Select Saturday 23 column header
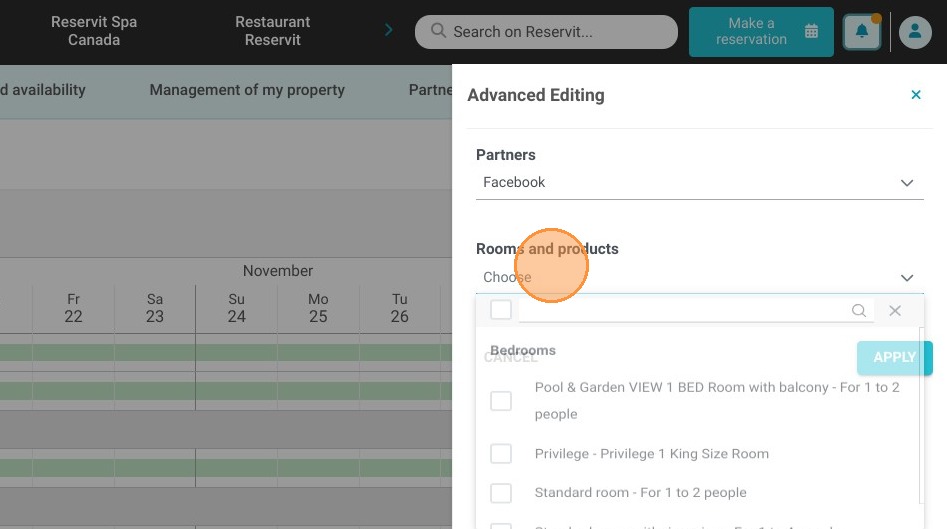 (155, 308)
